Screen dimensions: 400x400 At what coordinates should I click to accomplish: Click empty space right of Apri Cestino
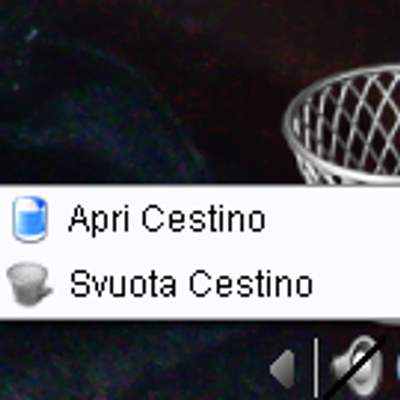tap(333, 219)
